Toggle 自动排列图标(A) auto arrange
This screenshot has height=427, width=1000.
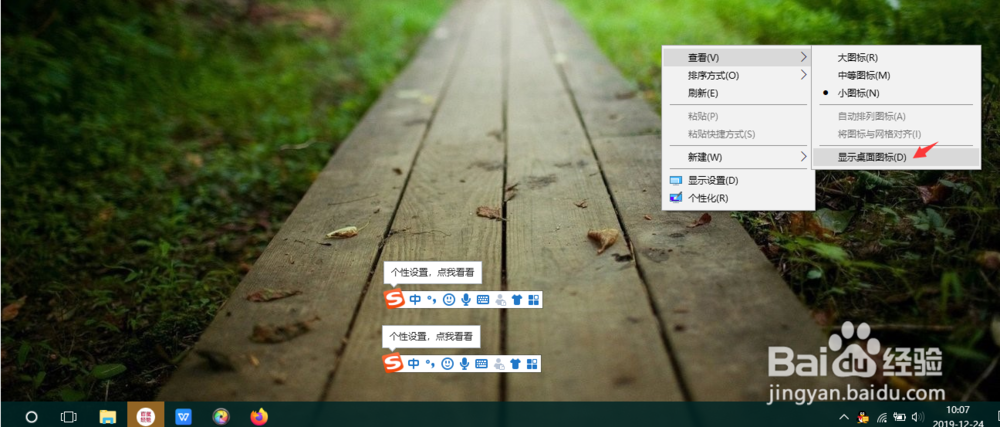click(896, 116)
